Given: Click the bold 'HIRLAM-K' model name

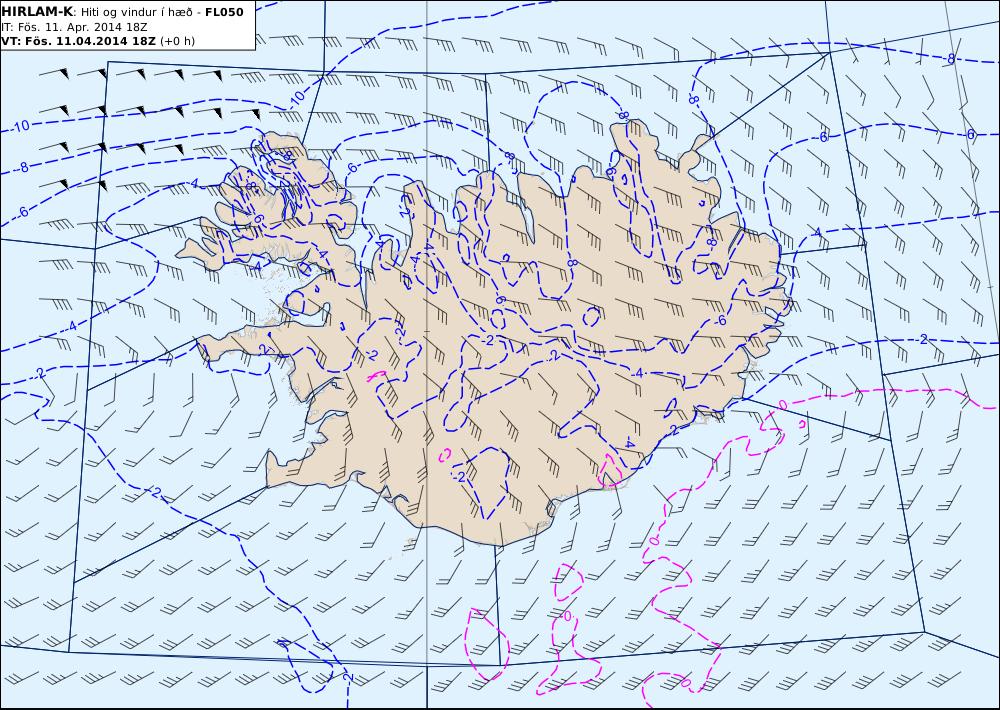Looking at the screenshot, I should (x=37, y=12).
